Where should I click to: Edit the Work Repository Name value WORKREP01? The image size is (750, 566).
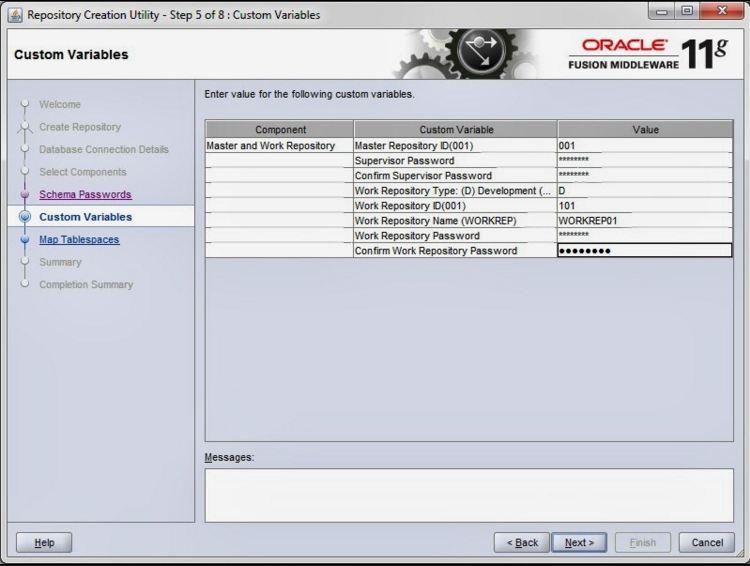[x=645, y=221]
